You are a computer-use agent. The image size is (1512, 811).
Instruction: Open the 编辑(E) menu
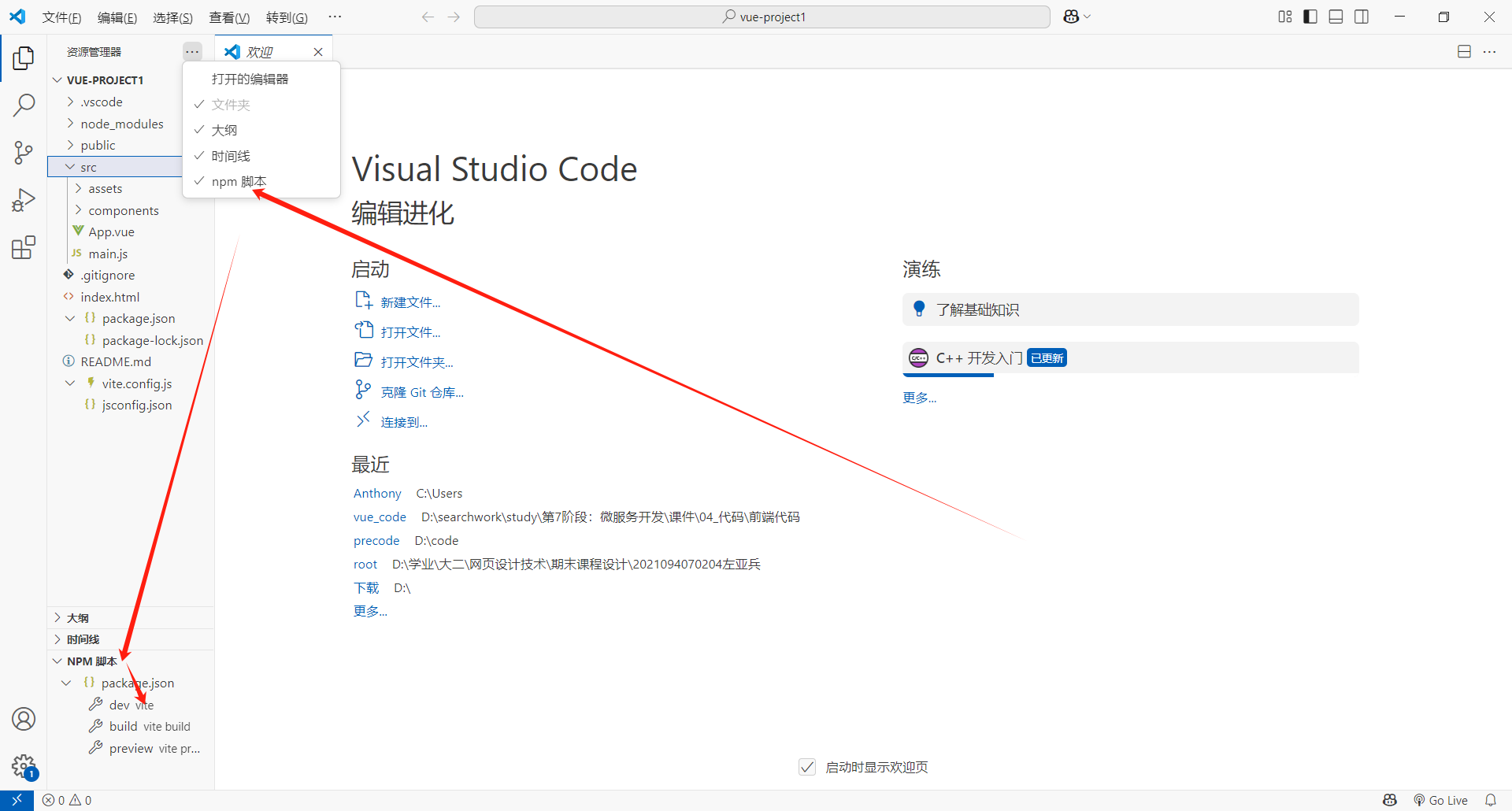(x=117, y=17)
